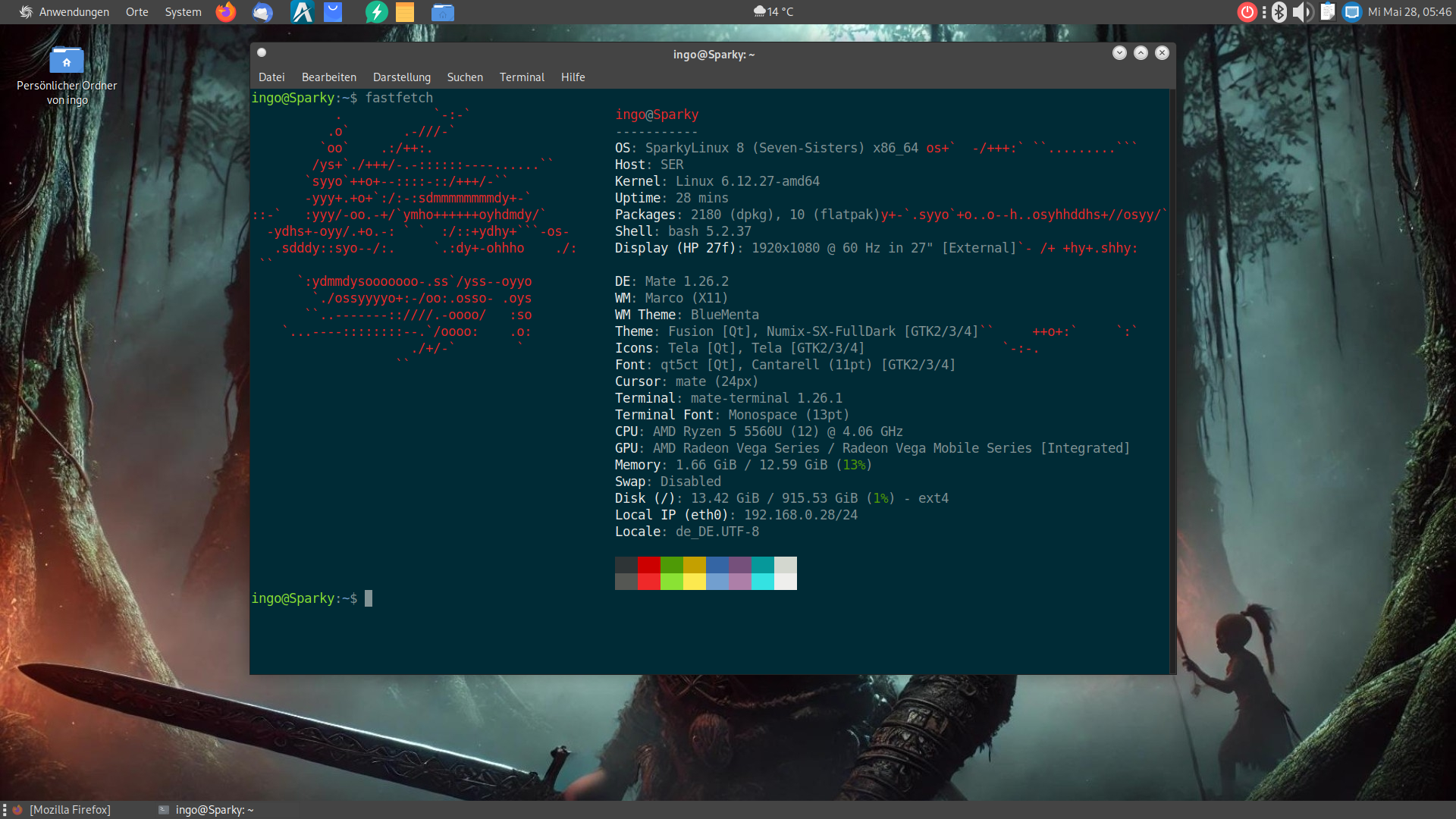This screenshot has height=819, width=1456.
Task: Open the Bluetooth tray icon
Action: pos(1279,12)
